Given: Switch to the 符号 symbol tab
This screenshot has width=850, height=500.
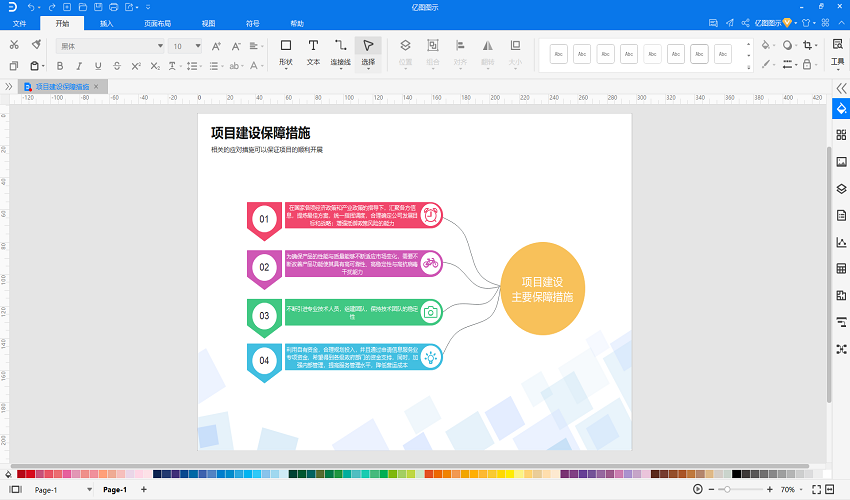Looking at the screenshot, I should pyautogui.click(x=253, y=23).
